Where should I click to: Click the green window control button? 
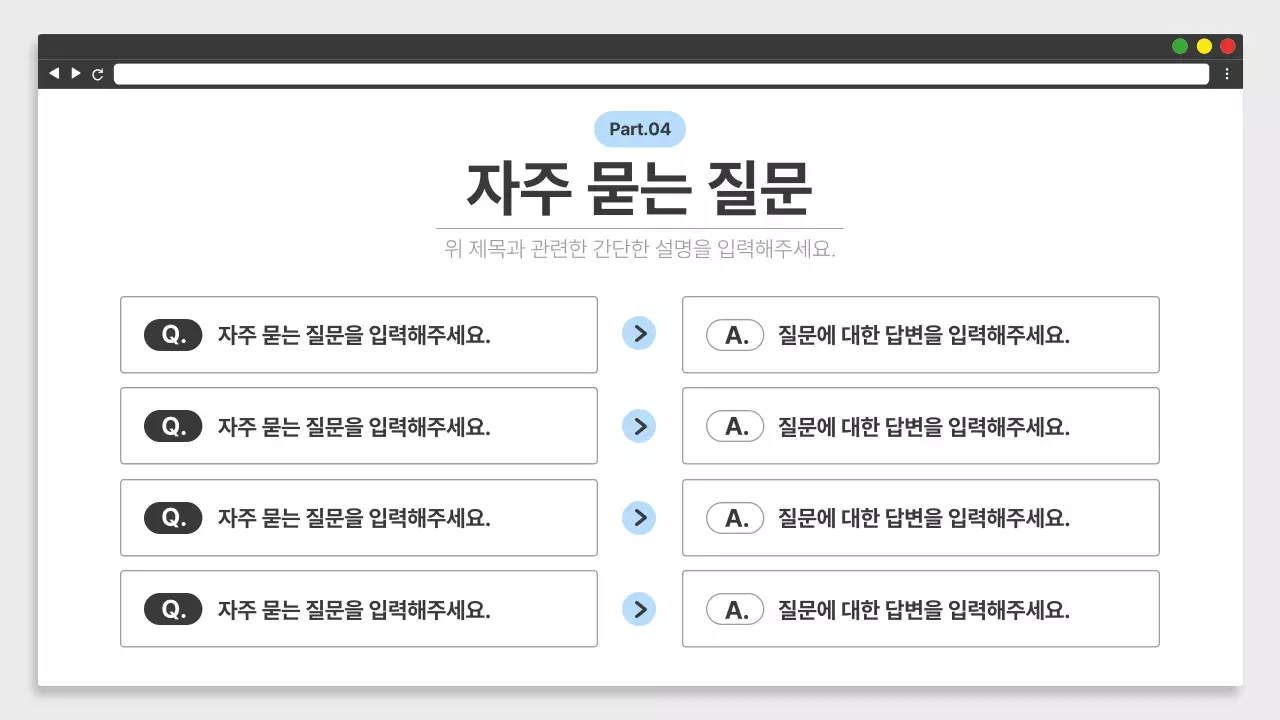point(1179,45)
